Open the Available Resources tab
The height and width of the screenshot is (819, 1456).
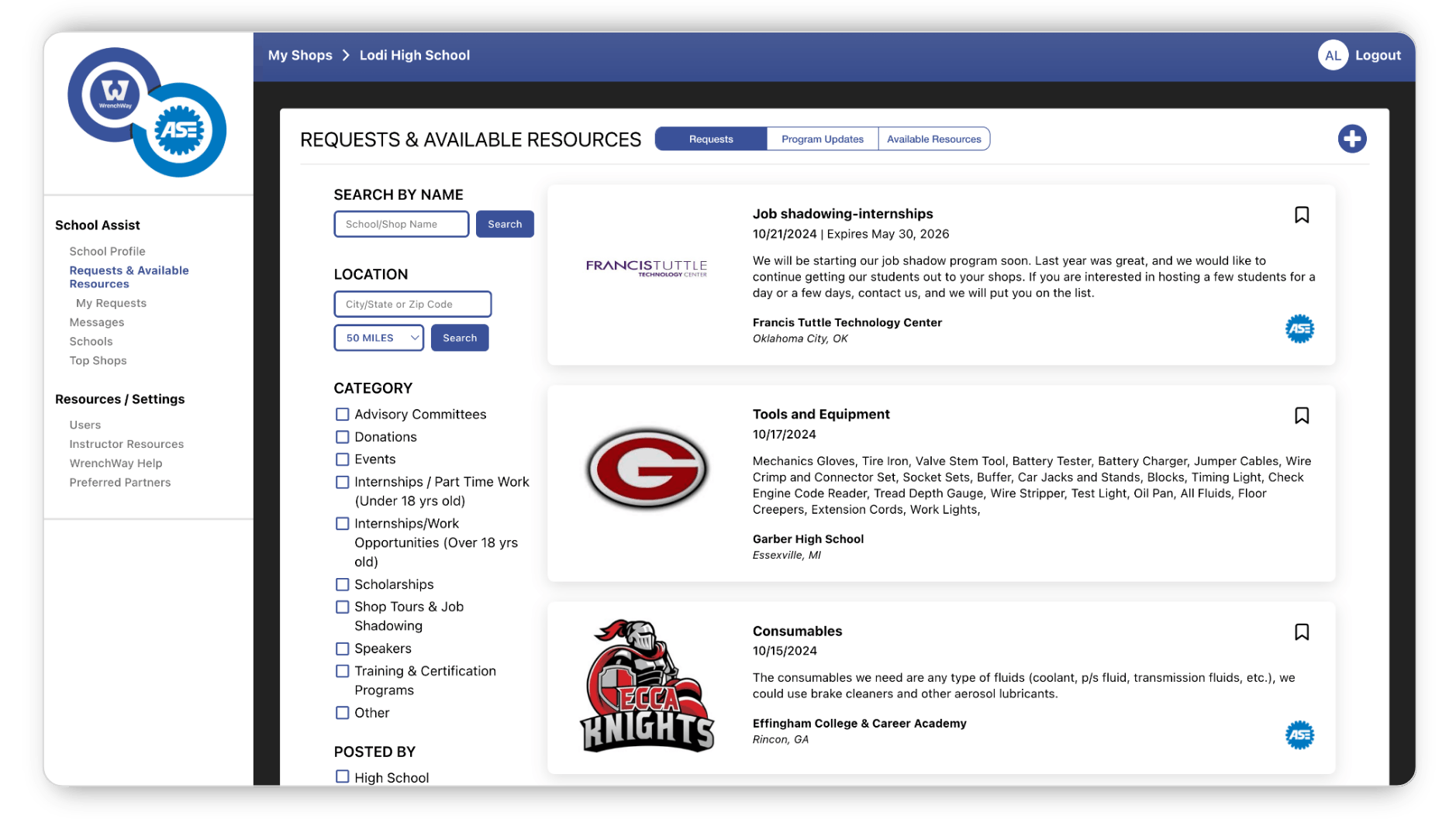click(933, 139)
